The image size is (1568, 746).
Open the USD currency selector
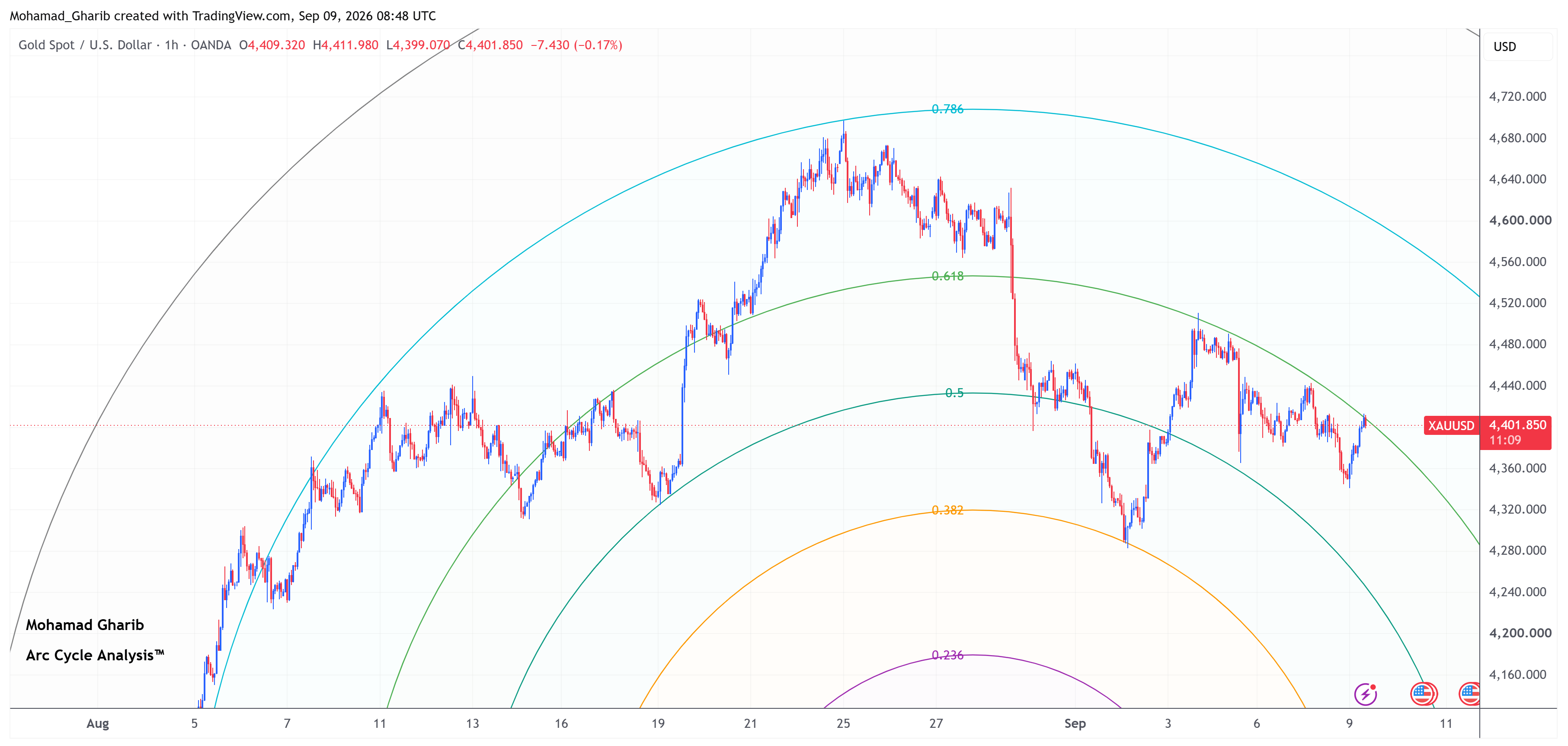point(1517,47)
